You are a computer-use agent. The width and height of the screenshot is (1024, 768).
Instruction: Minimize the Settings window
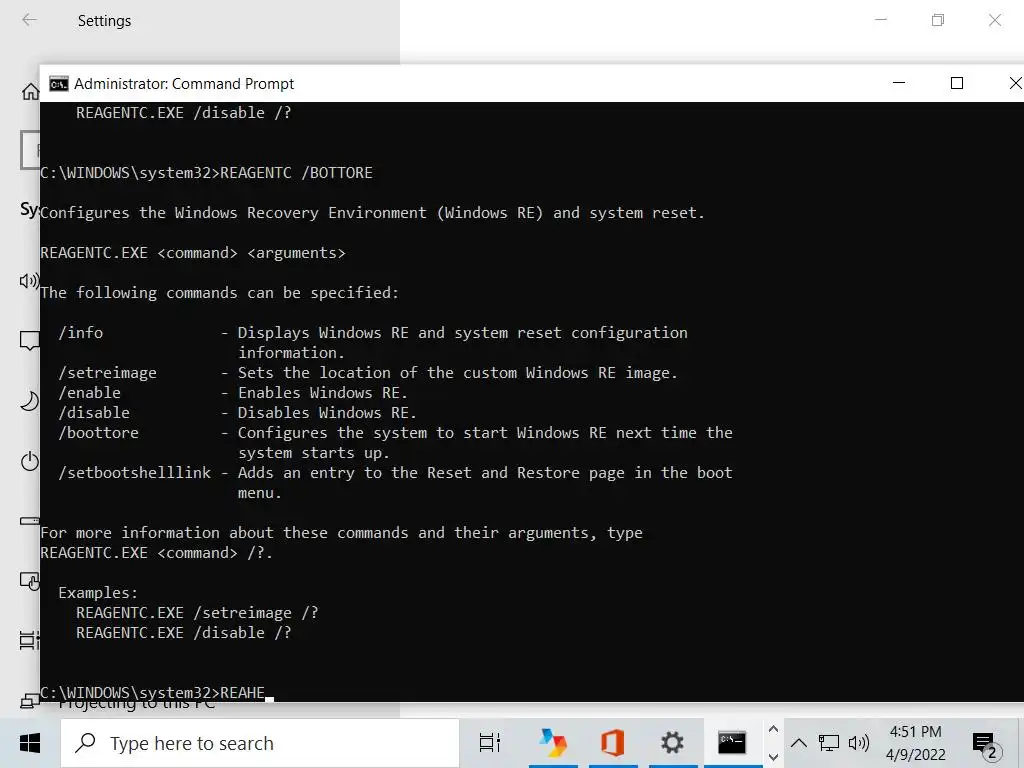[881, 20]
